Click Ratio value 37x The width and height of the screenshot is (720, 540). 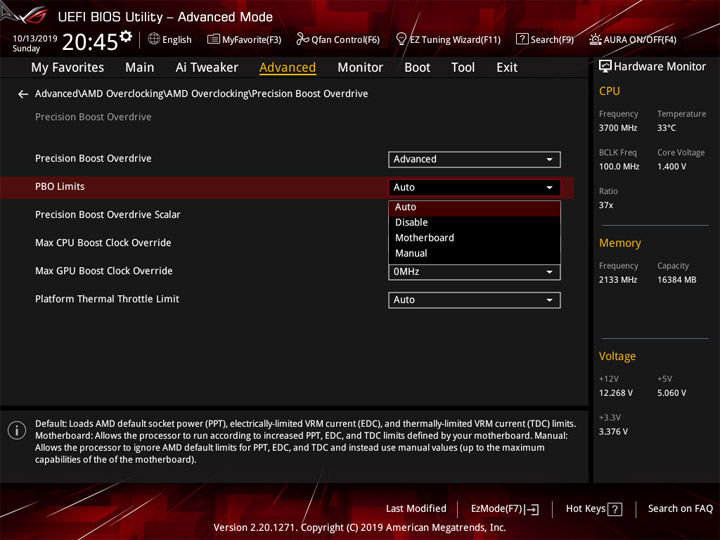(x=606, y=205)
